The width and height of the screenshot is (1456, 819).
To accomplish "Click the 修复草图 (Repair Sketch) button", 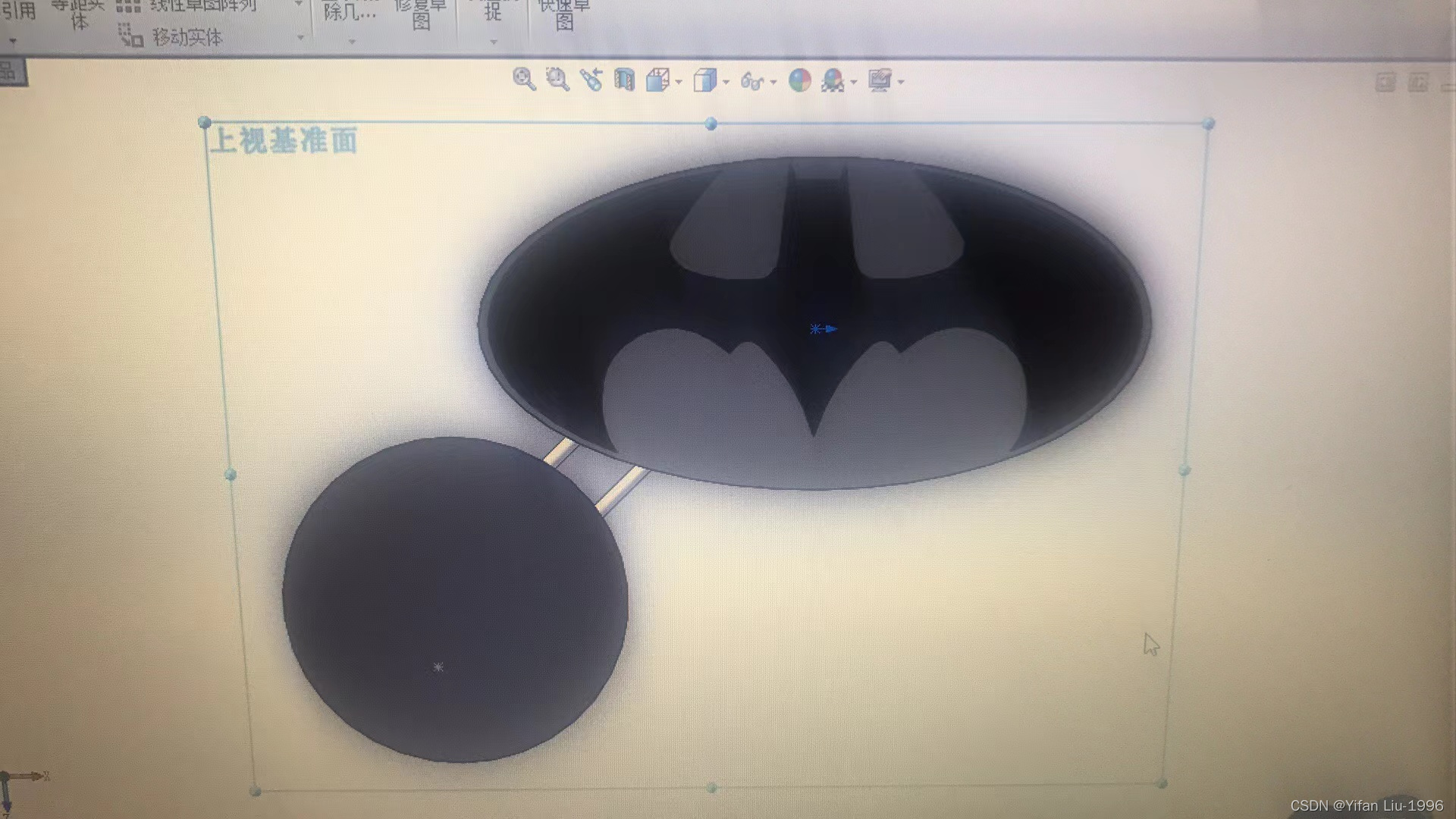I will tap(421, 14).
